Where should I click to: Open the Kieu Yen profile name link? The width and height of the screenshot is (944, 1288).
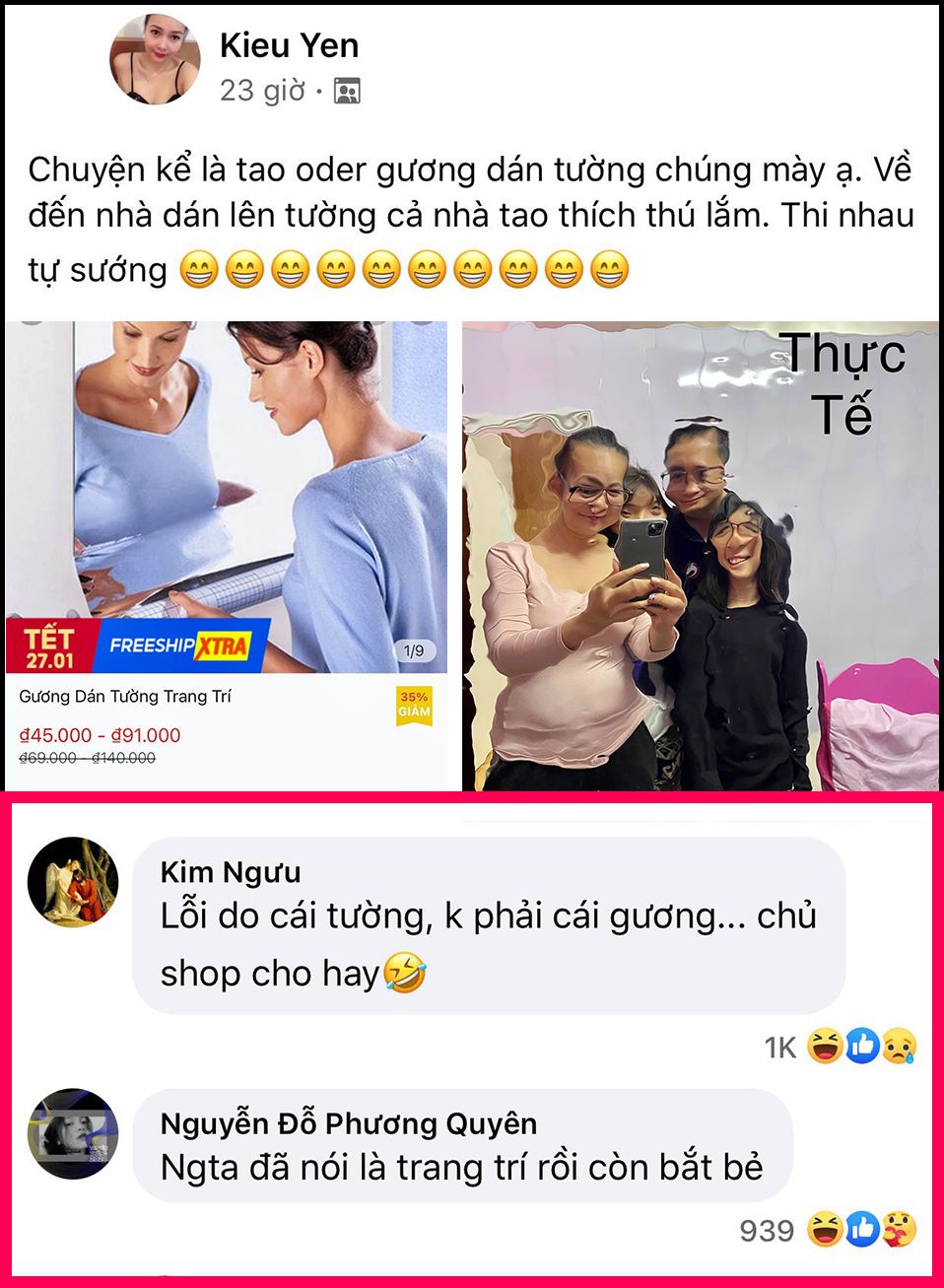coord(289,45)
